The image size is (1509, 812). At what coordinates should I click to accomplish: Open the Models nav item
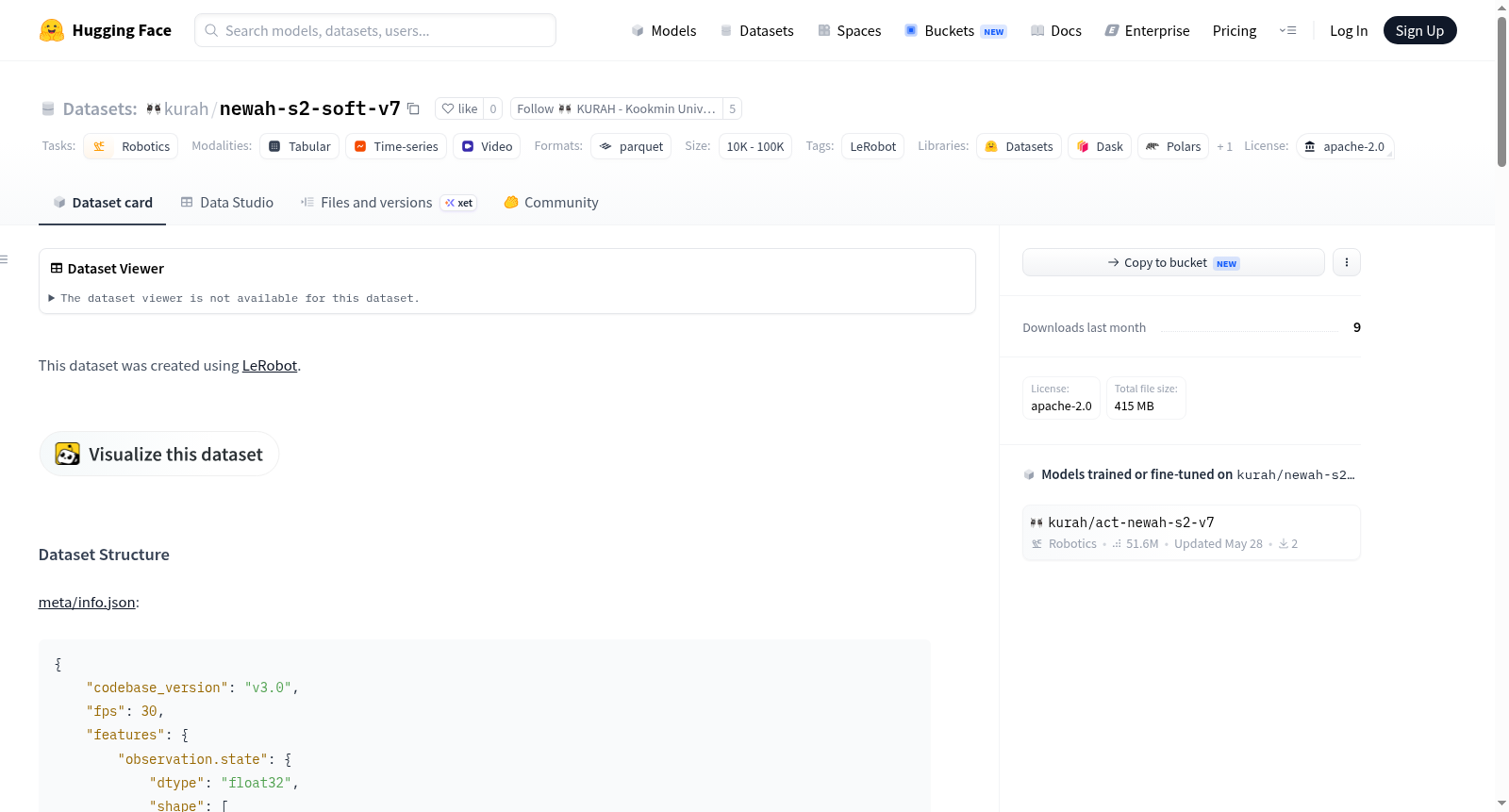pyautogui.click(x=664, y=30)
